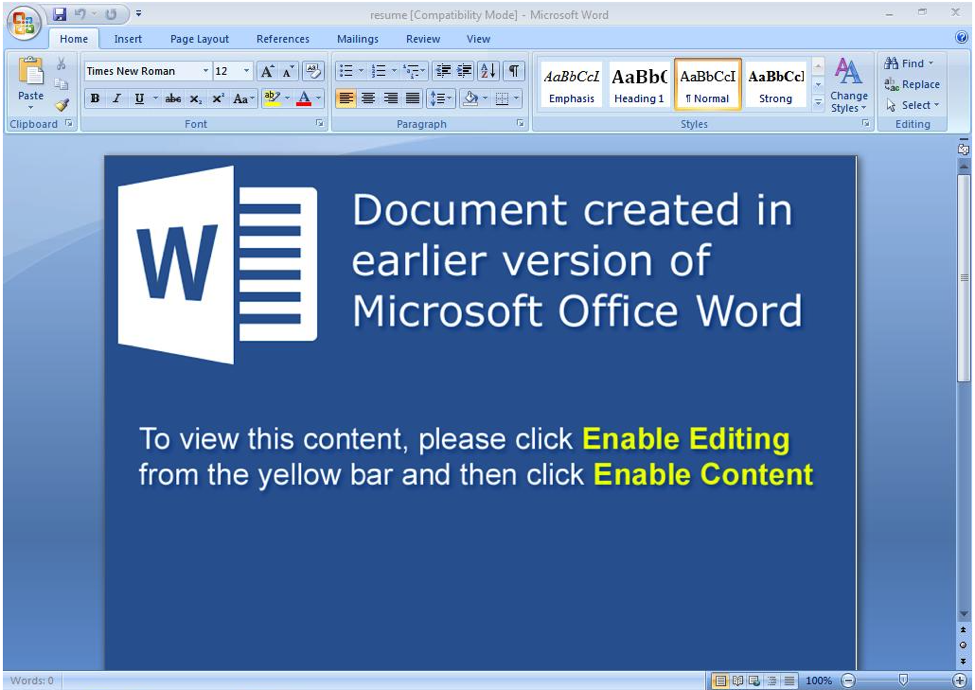The width and height of the screenshot is (975, 690).
Task: Open the Customize Quick Access Toolbar dropdown
Action: click(139, 13)
